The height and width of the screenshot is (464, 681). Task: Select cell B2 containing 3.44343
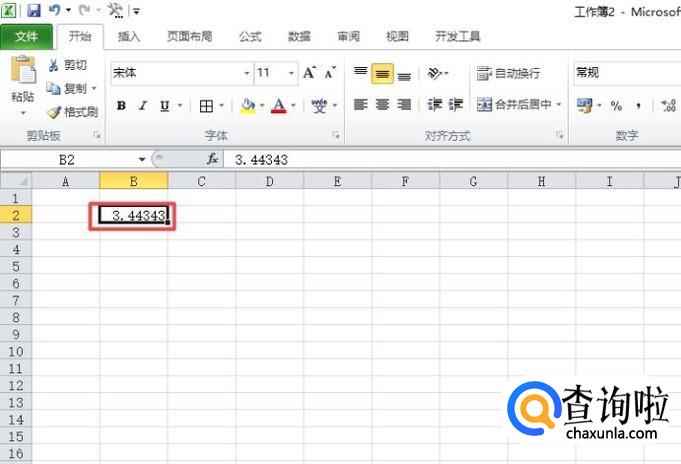[x=134, y=215]
